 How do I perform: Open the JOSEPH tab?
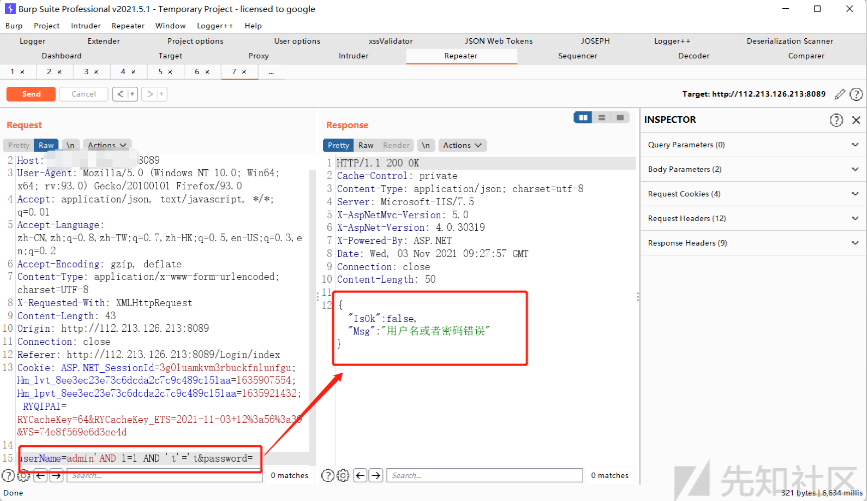[595, 41]
